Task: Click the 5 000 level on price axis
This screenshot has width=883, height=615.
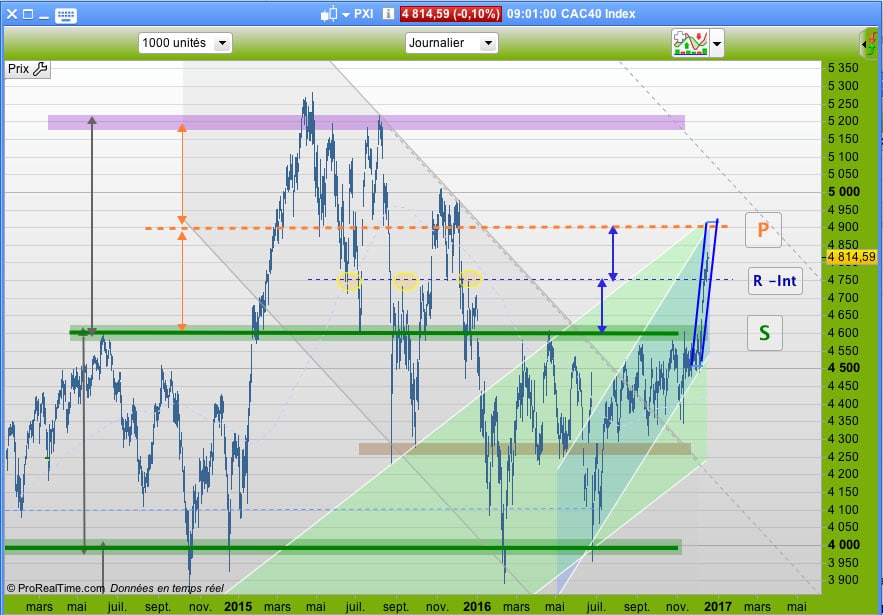Action: coord(844,192)
